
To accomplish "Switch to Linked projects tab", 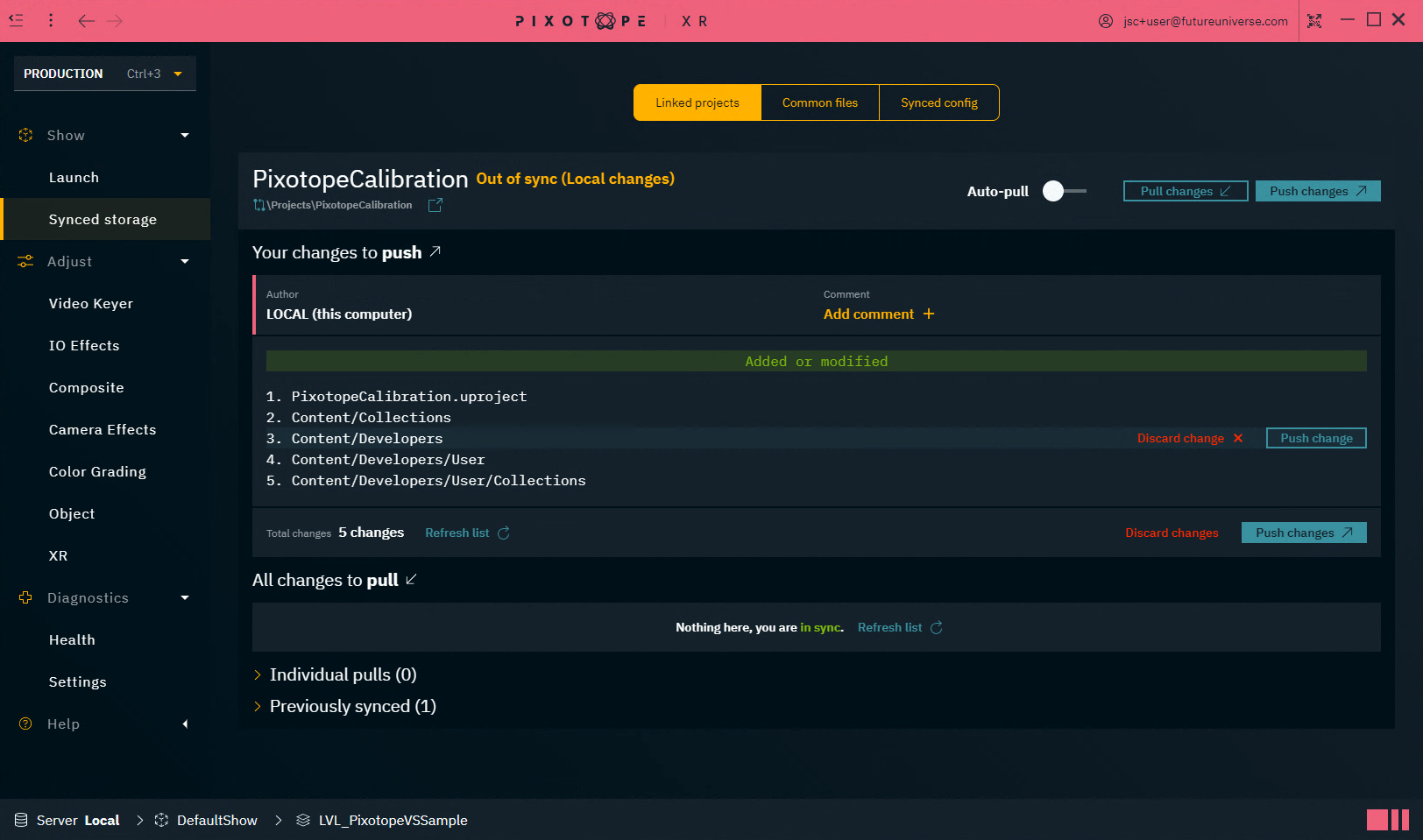I will [x=697, y=102].
